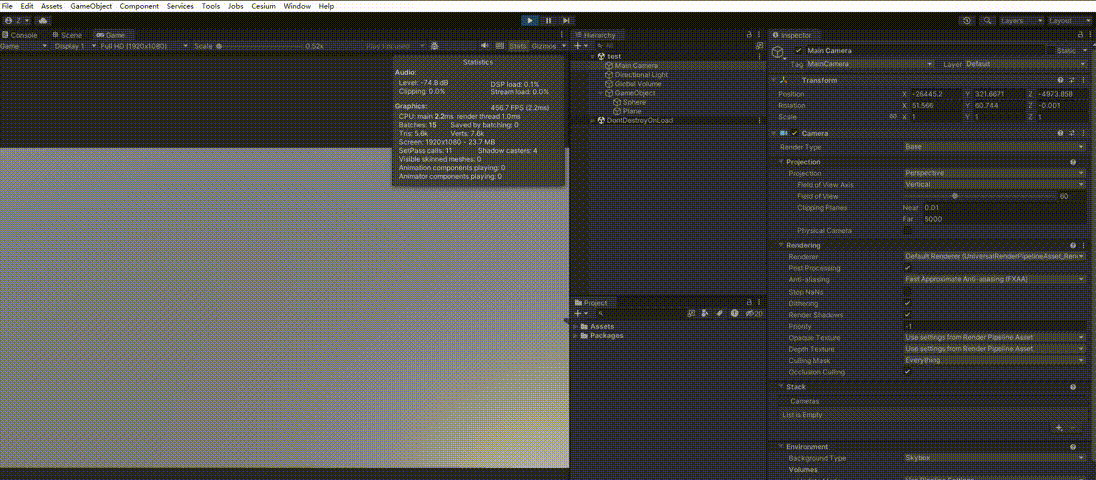Image resolution: width=1096 pixels, height=480 pixels.
Task: Expand DontDestroyOnLoad in Hierarchy
Action: 593,119
